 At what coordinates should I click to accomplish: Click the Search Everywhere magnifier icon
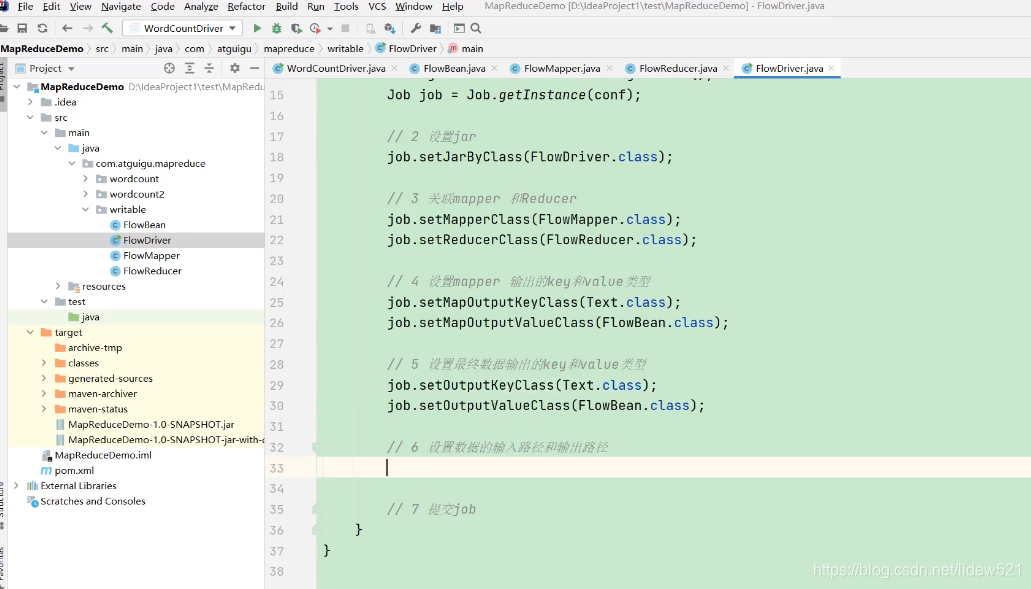[476, 28]
